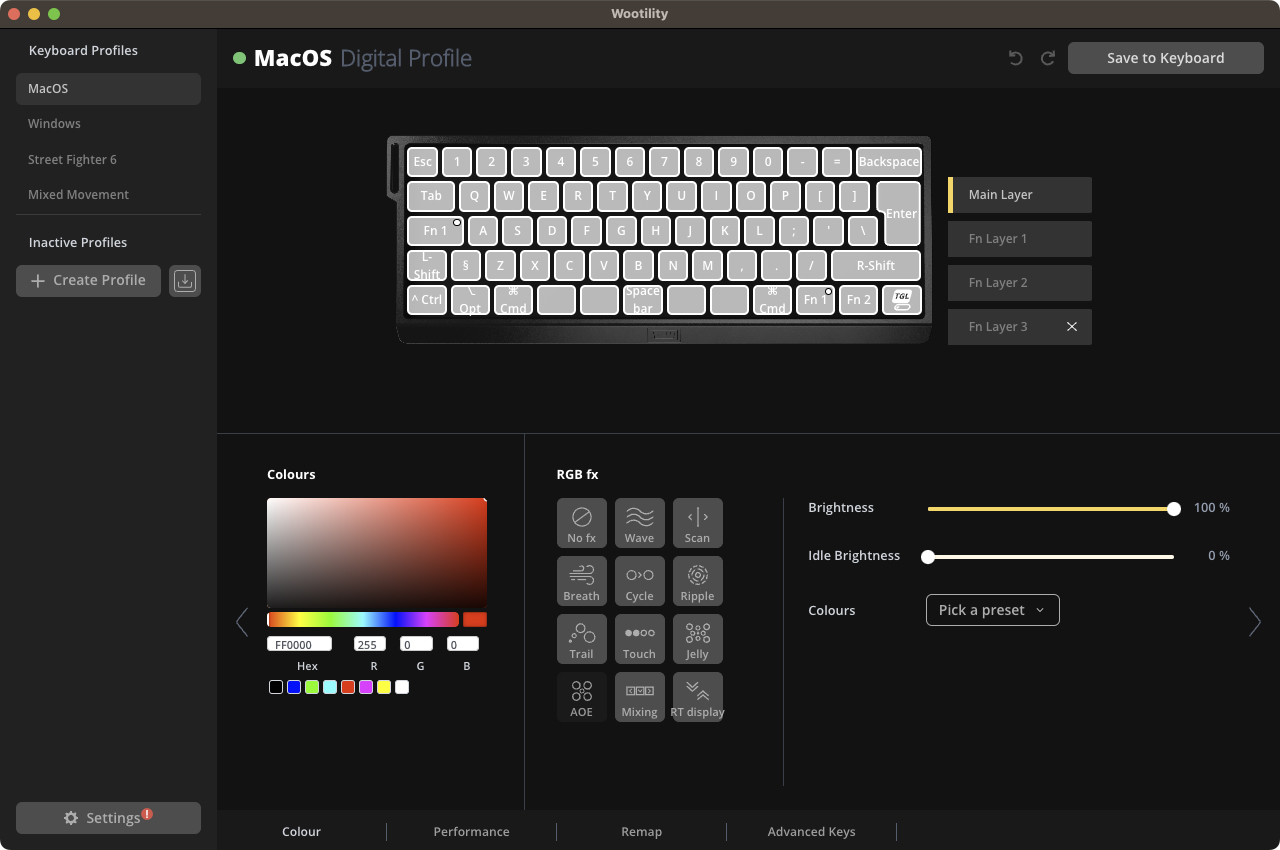Screen dimensions: 1280x850
Task: Pick the yellow colour swatch
Action: [384, 687]
